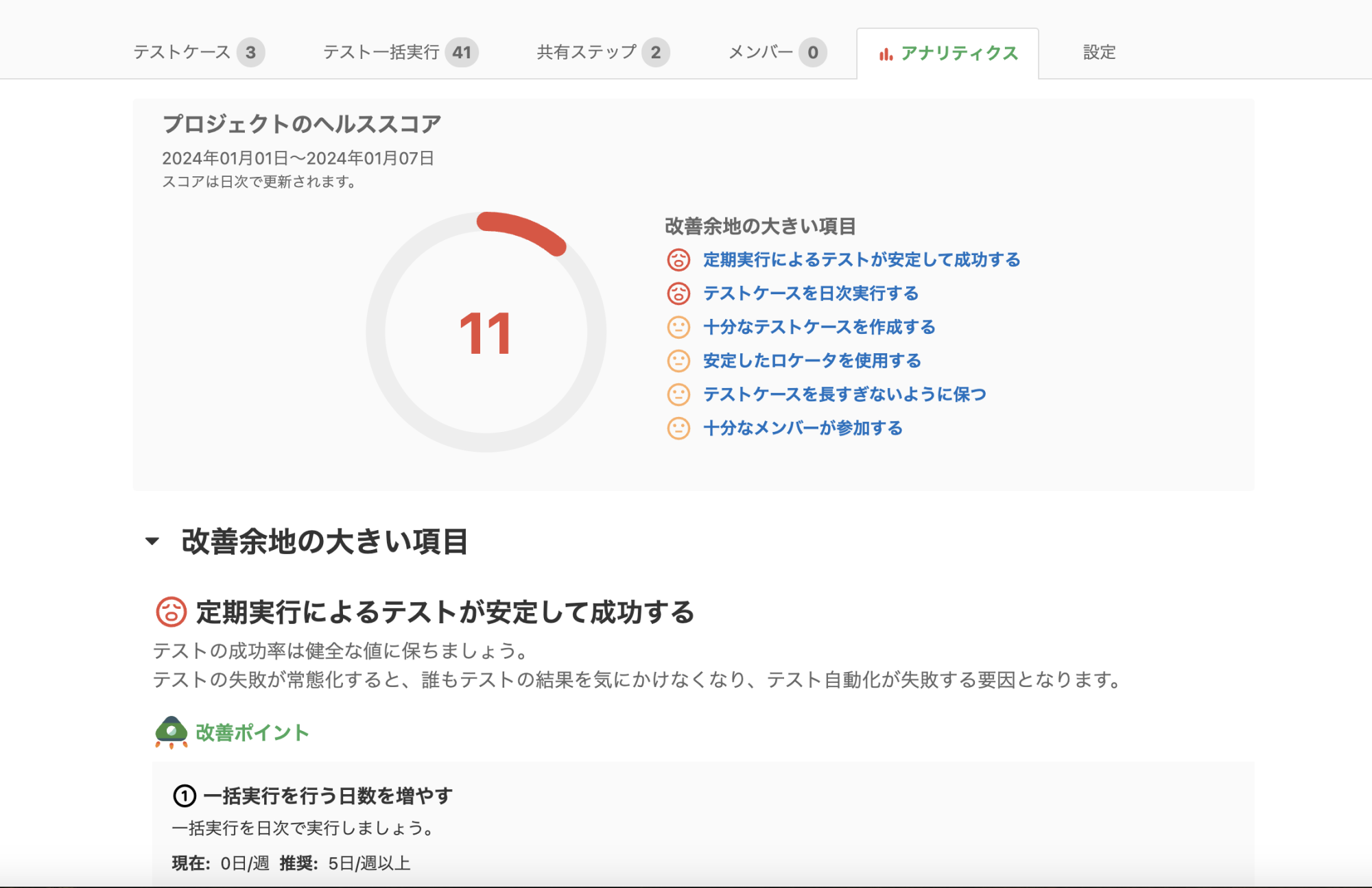The image size is (1372, 888).
Task: Click the sad face icon beside テストケースを日次実行する
Action: tap(678, 293)
